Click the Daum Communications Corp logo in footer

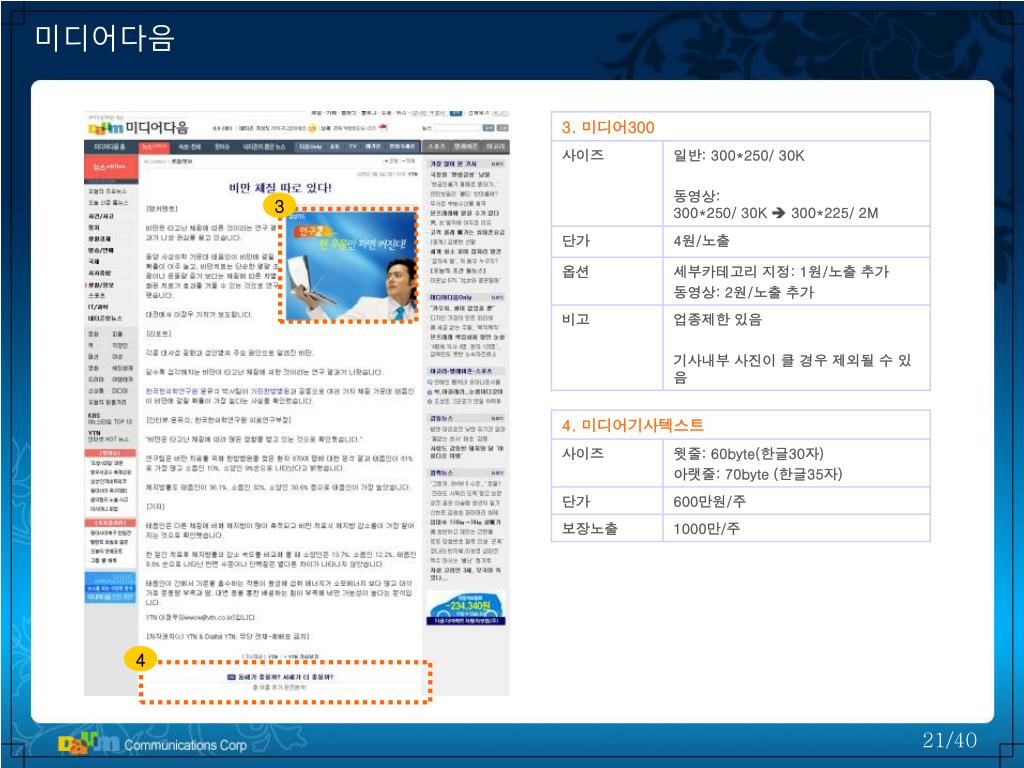tap(153, 744)
